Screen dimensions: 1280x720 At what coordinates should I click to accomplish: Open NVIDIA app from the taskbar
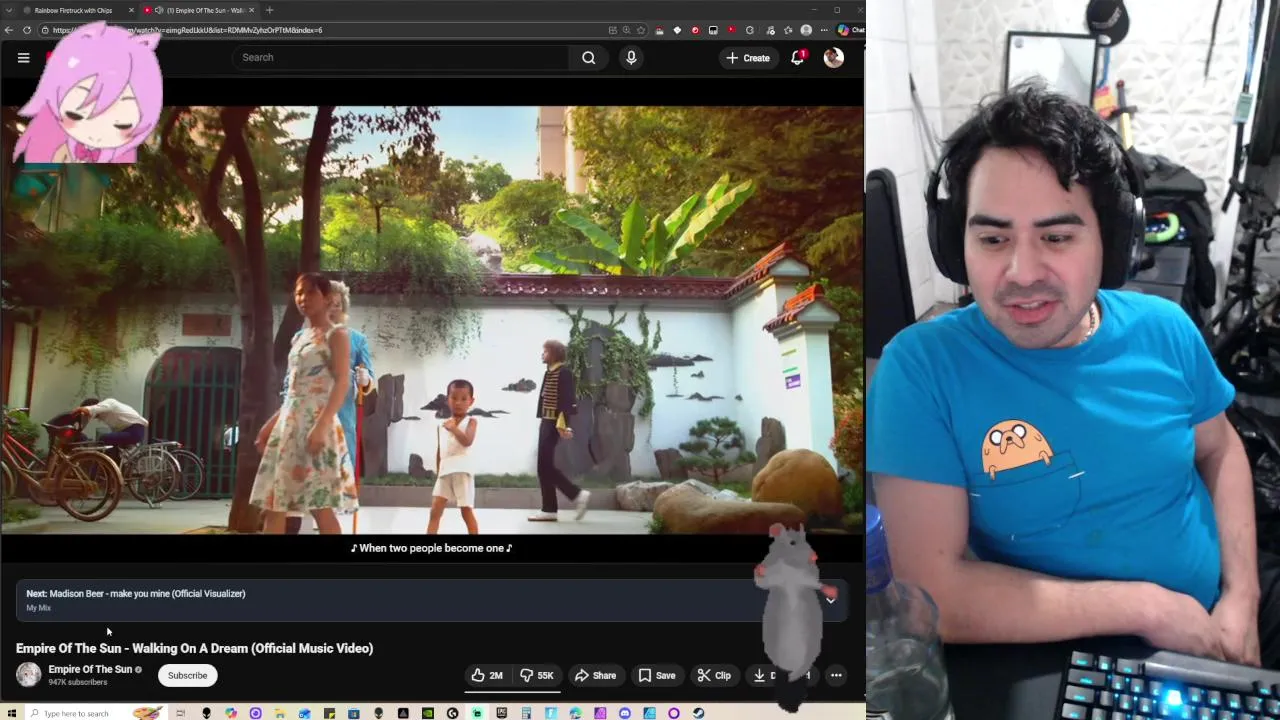point(427,713)
